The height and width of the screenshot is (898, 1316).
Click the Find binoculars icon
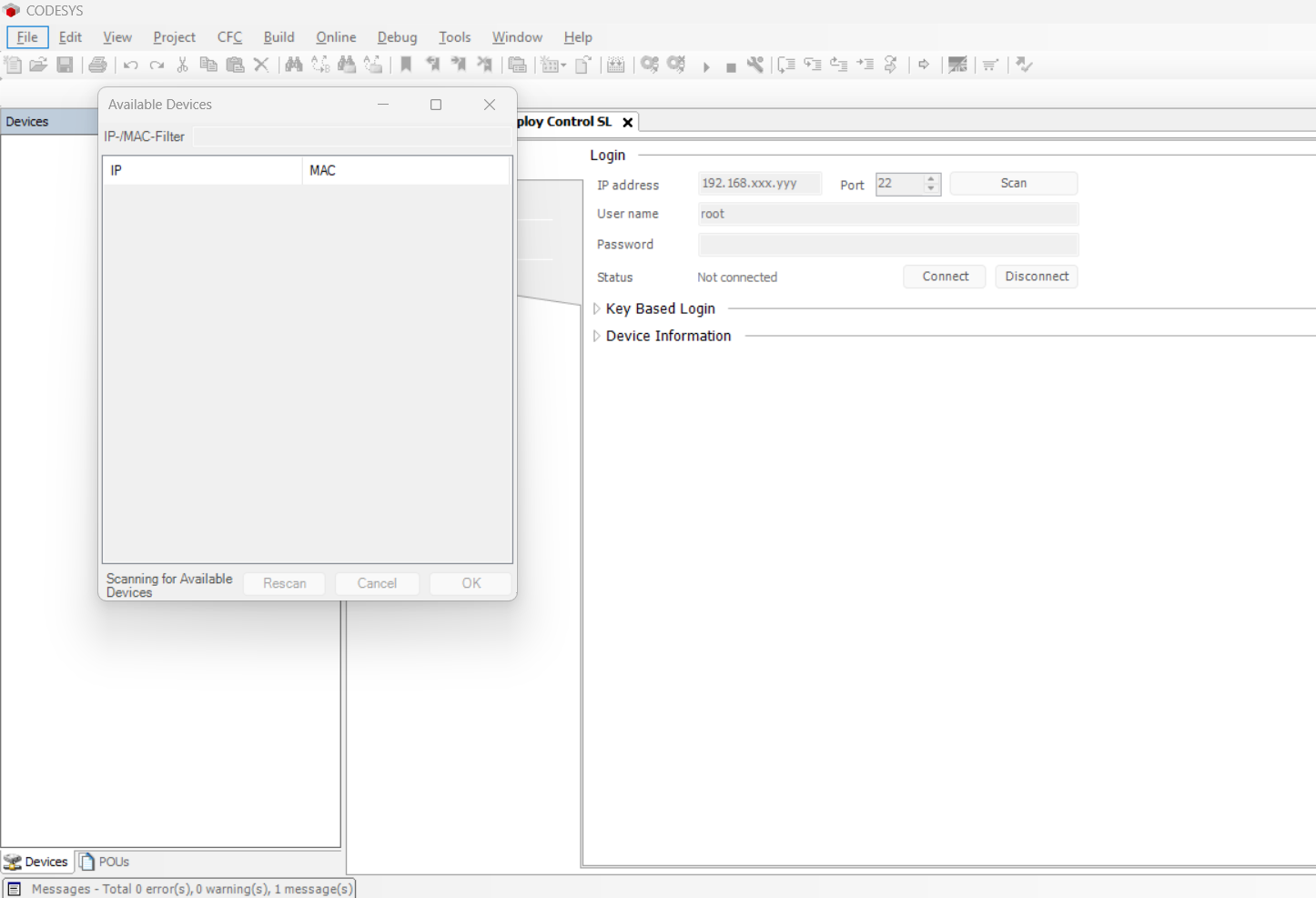293,65
